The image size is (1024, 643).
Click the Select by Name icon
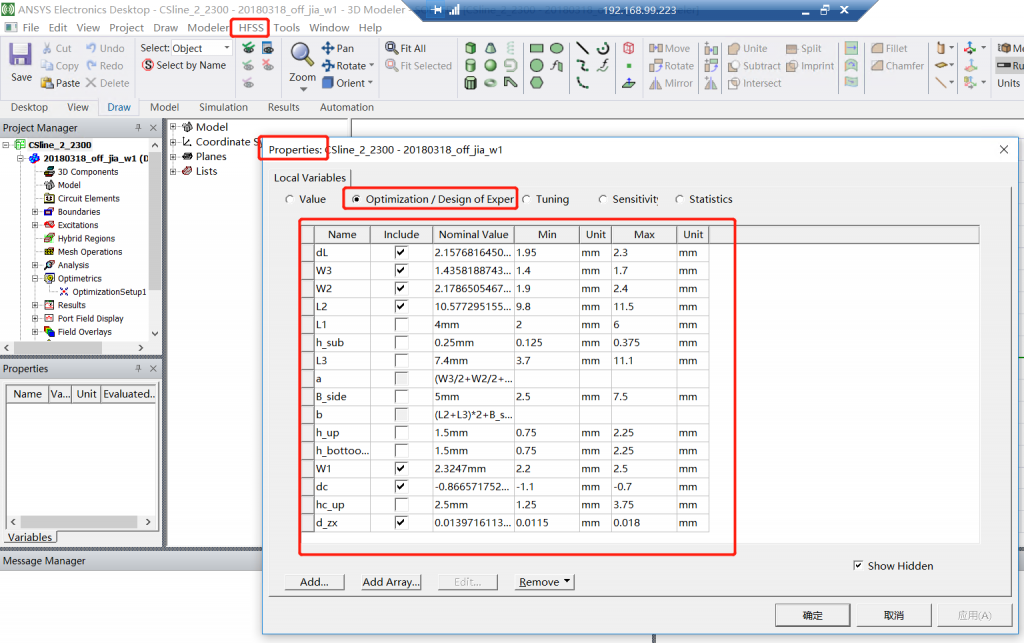[148, 66]
